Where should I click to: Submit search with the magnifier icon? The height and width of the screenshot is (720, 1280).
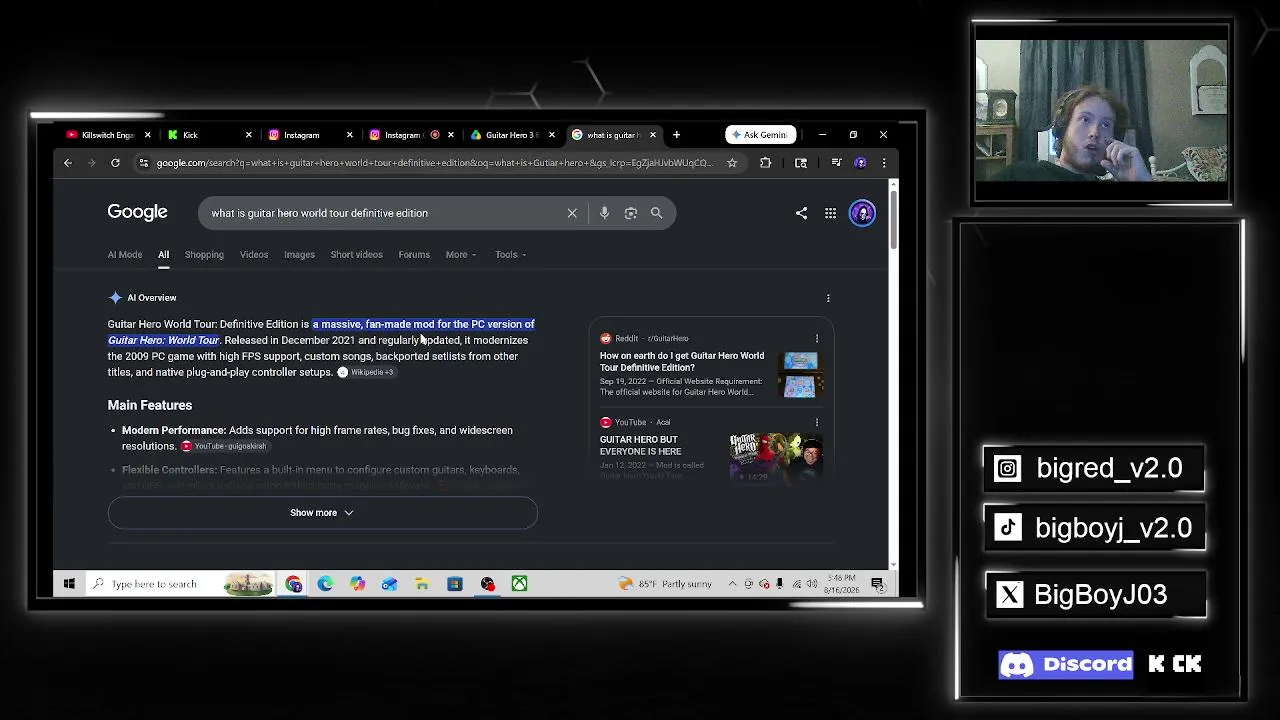[657, 213]
